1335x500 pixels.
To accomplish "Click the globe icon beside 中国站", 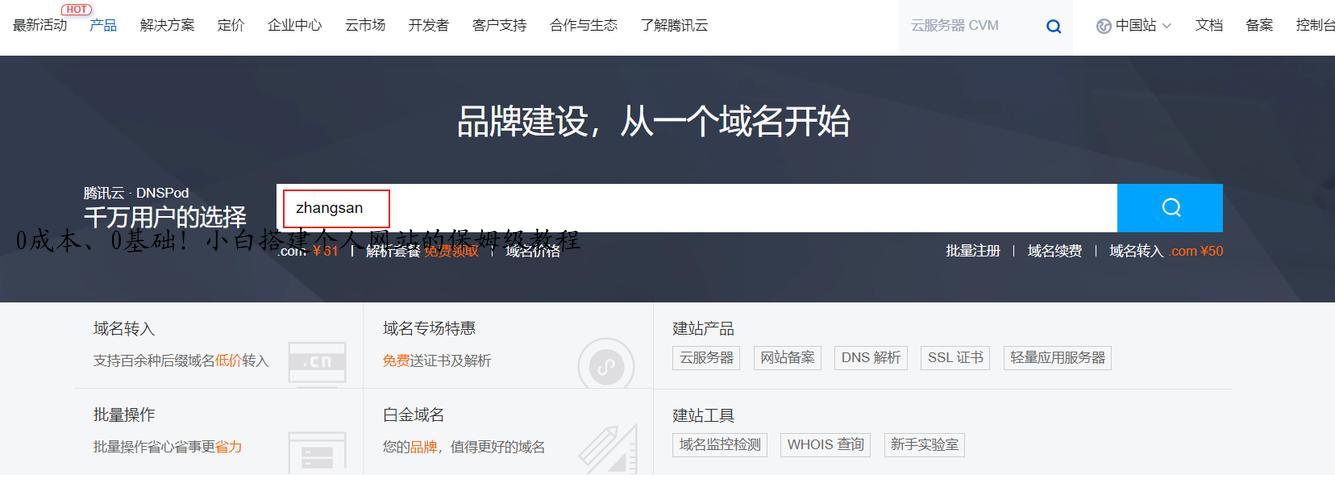I will [1104, 26].
